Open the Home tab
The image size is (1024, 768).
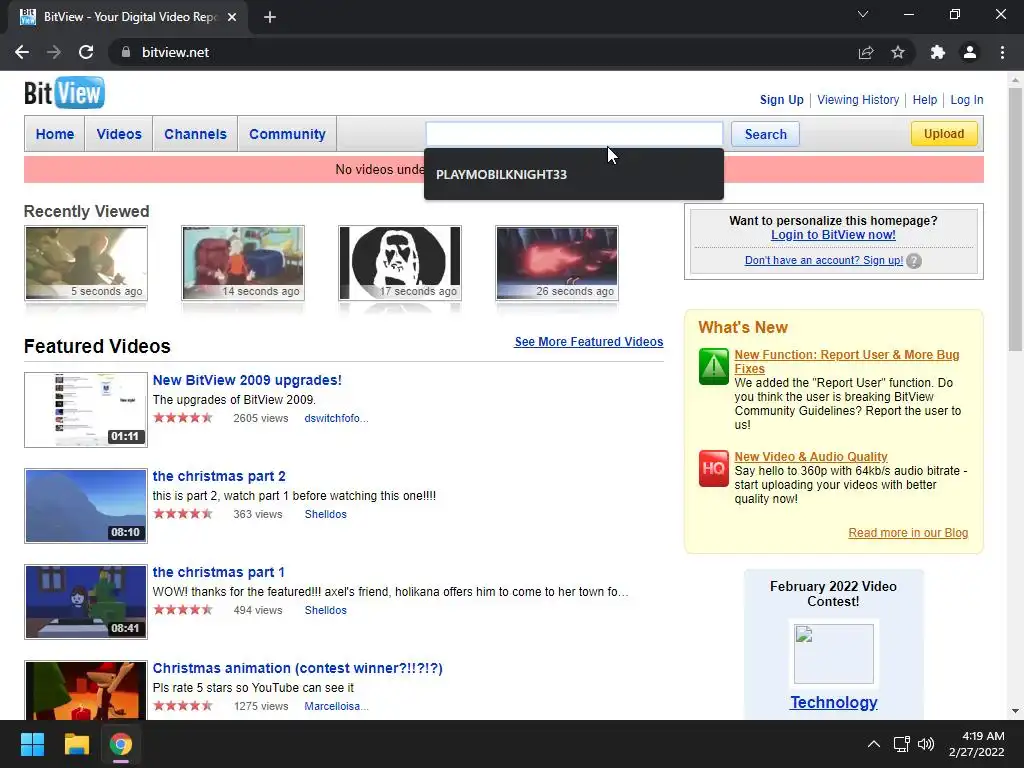point(55,134)
